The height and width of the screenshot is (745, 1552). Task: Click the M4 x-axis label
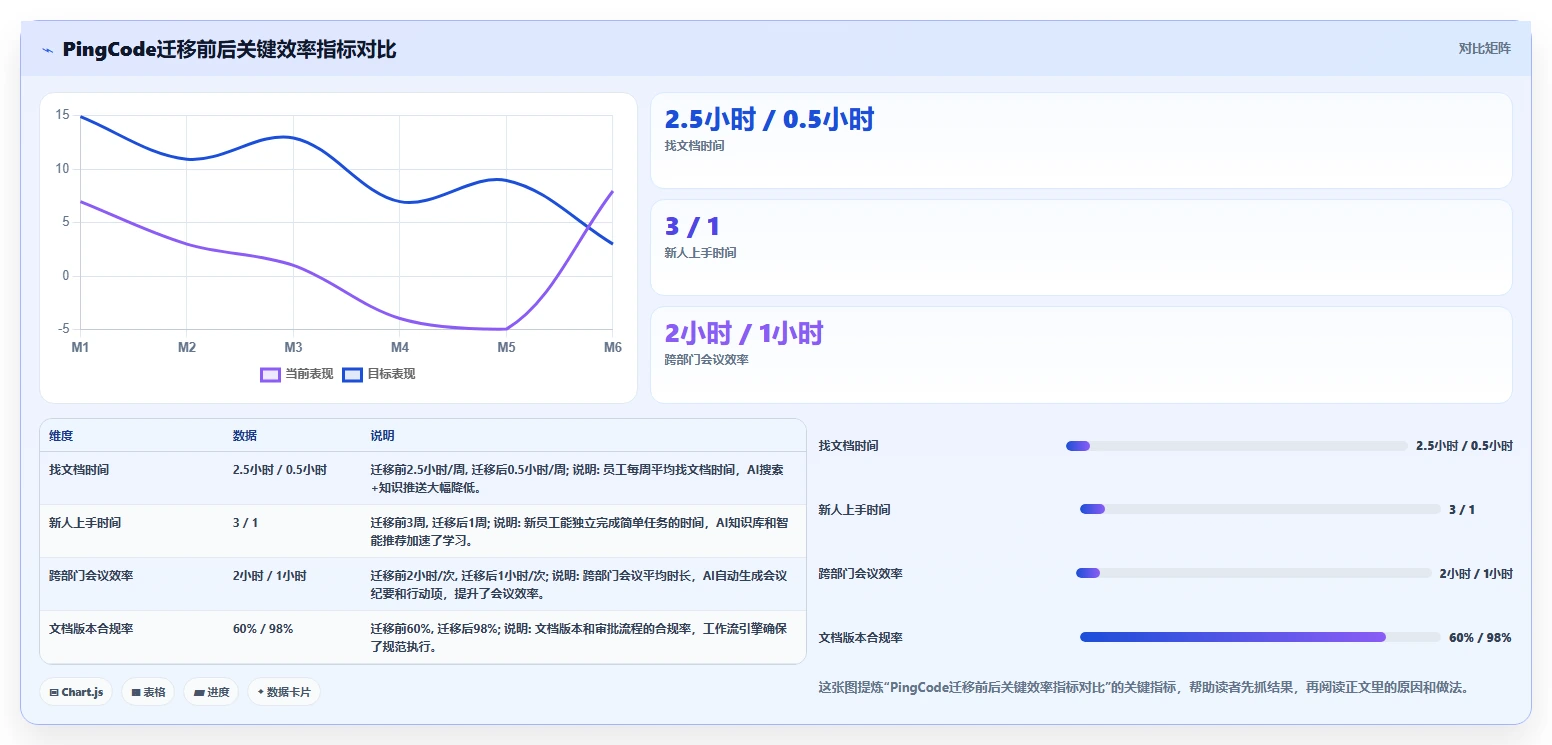(400, 347)
